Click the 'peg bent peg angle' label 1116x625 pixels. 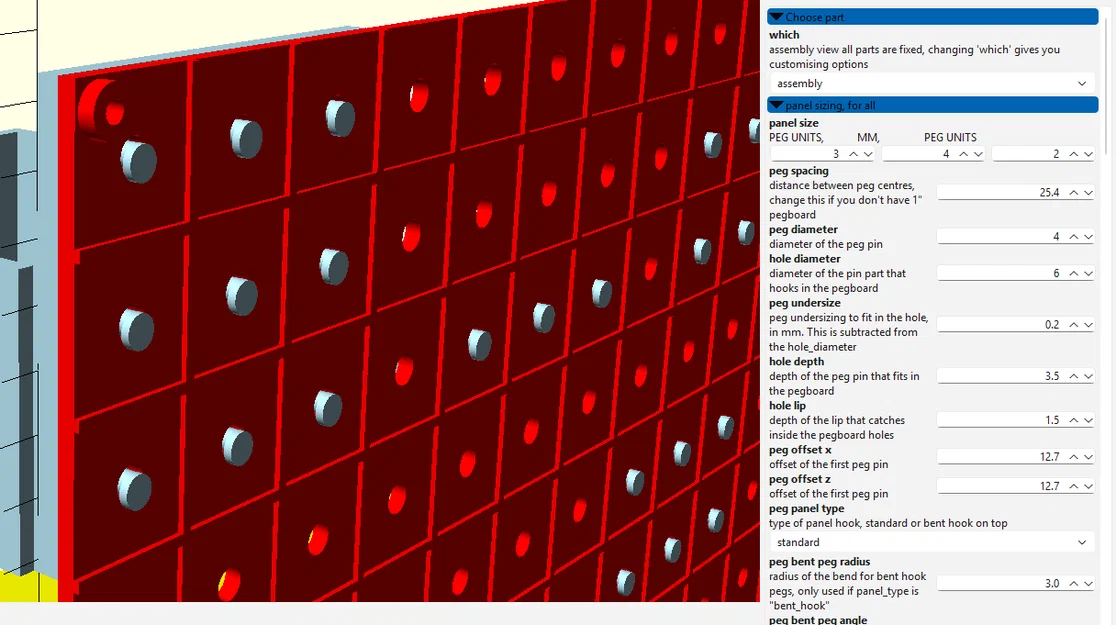click(818, 619)
